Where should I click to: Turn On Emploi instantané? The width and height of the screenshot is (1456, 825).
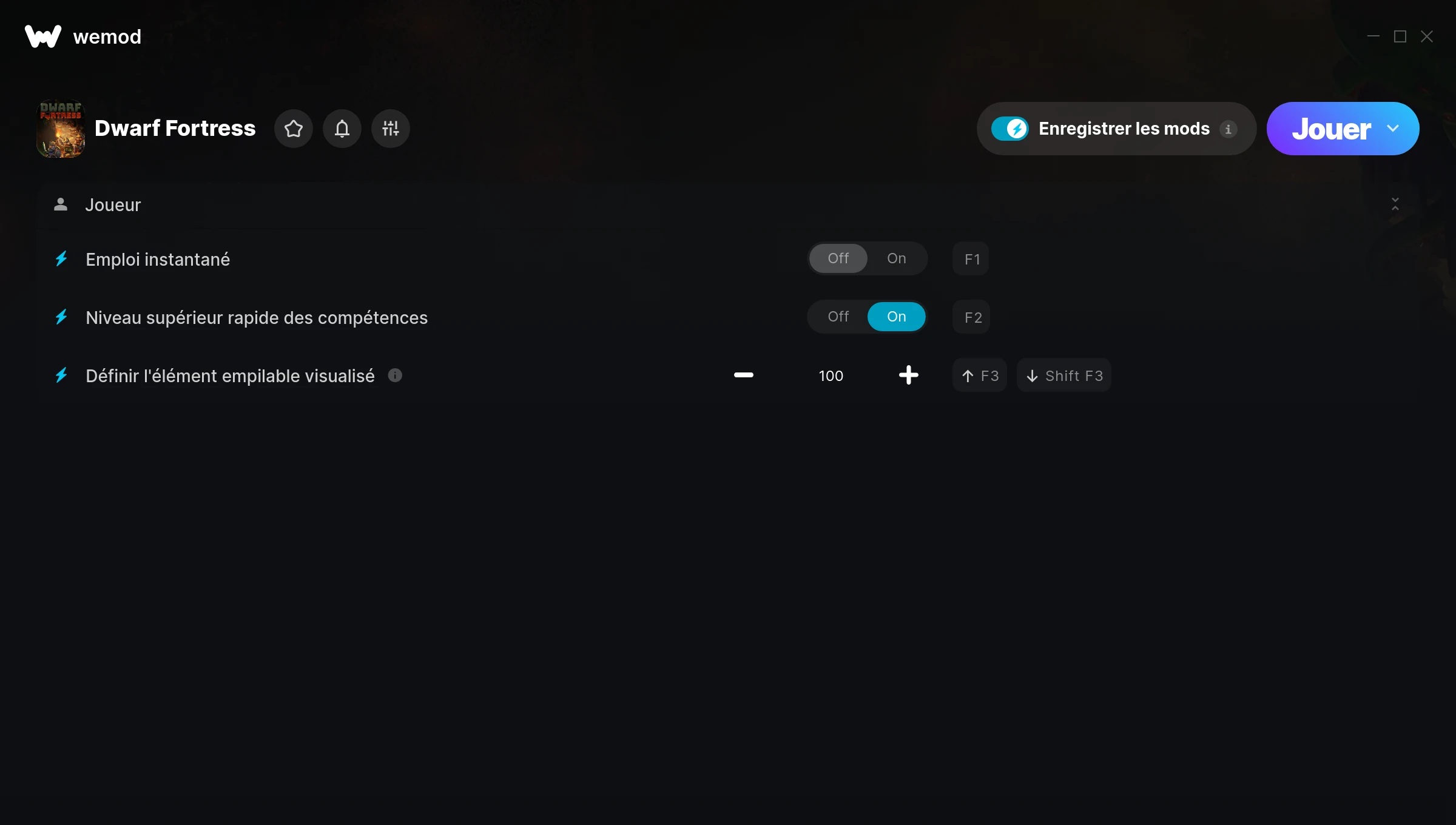click(x=897, y=258)
